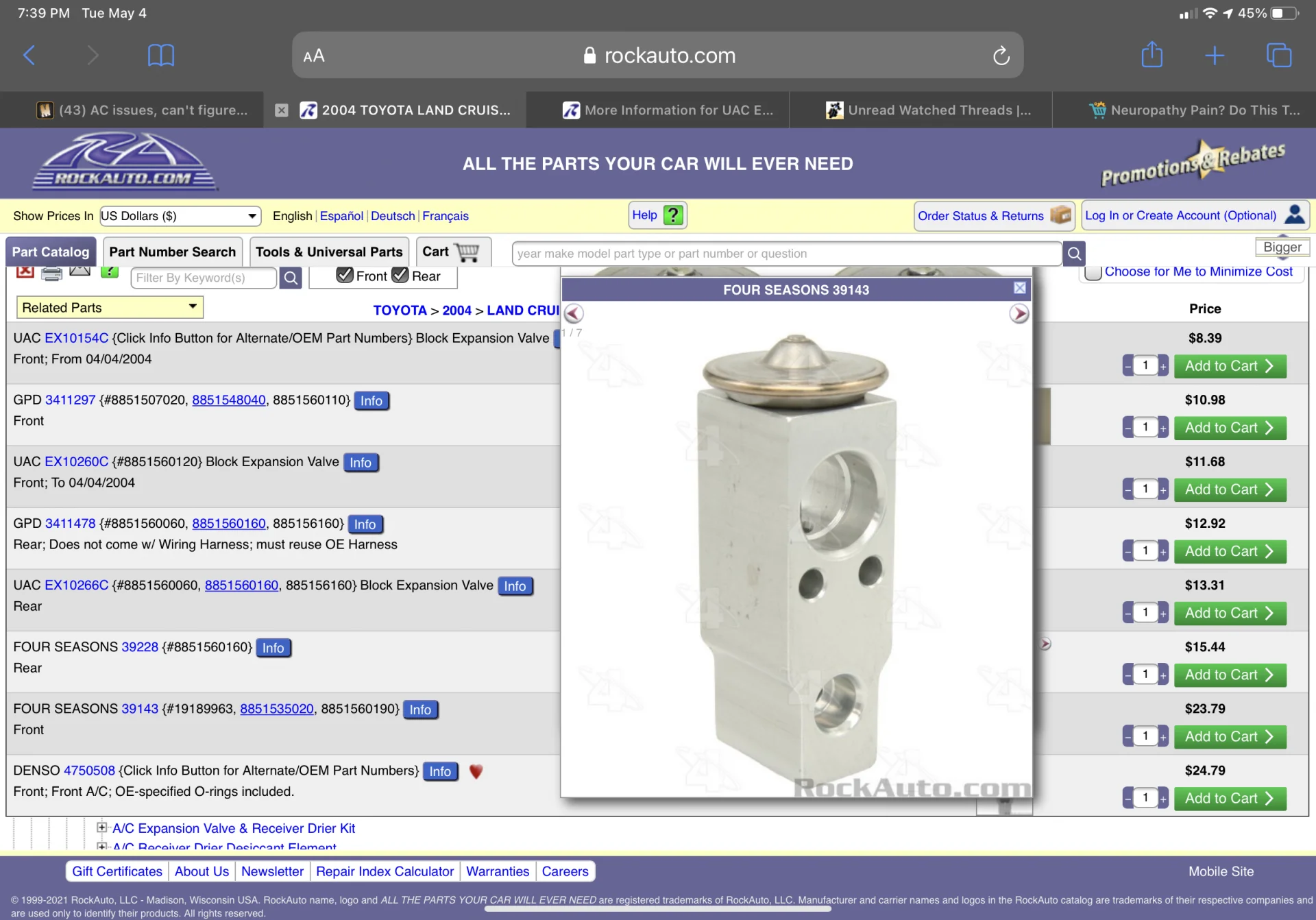1316x920 pixels.
Task: Open the Cart tab
Action: point(453,252)
